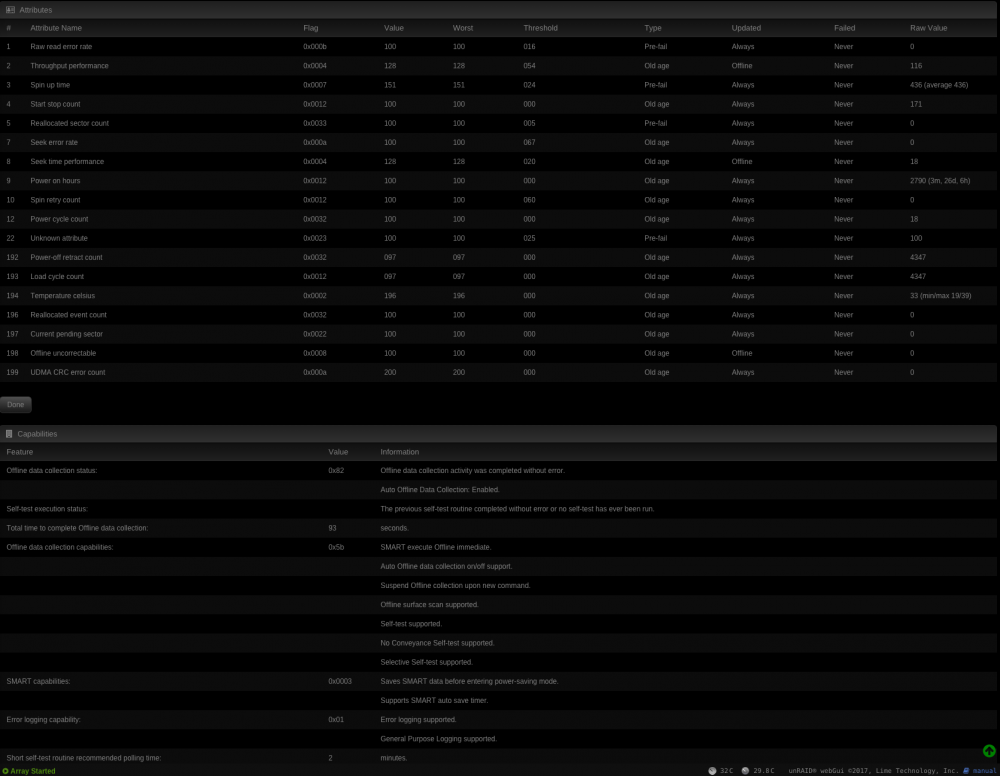Viewport: 1000px width, 776px height.
Task: Click the Threshold column header
Action: click(540, 28)
